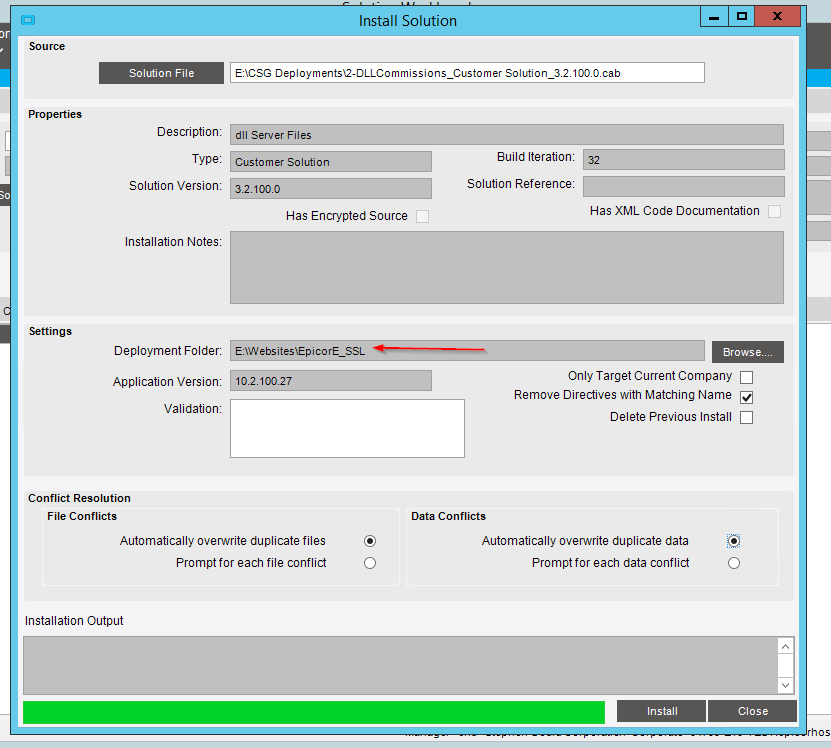Click the Browse button for Deployment Folder
The width and height of the screenshot is (831, 748).
click(x=747, y=352)
